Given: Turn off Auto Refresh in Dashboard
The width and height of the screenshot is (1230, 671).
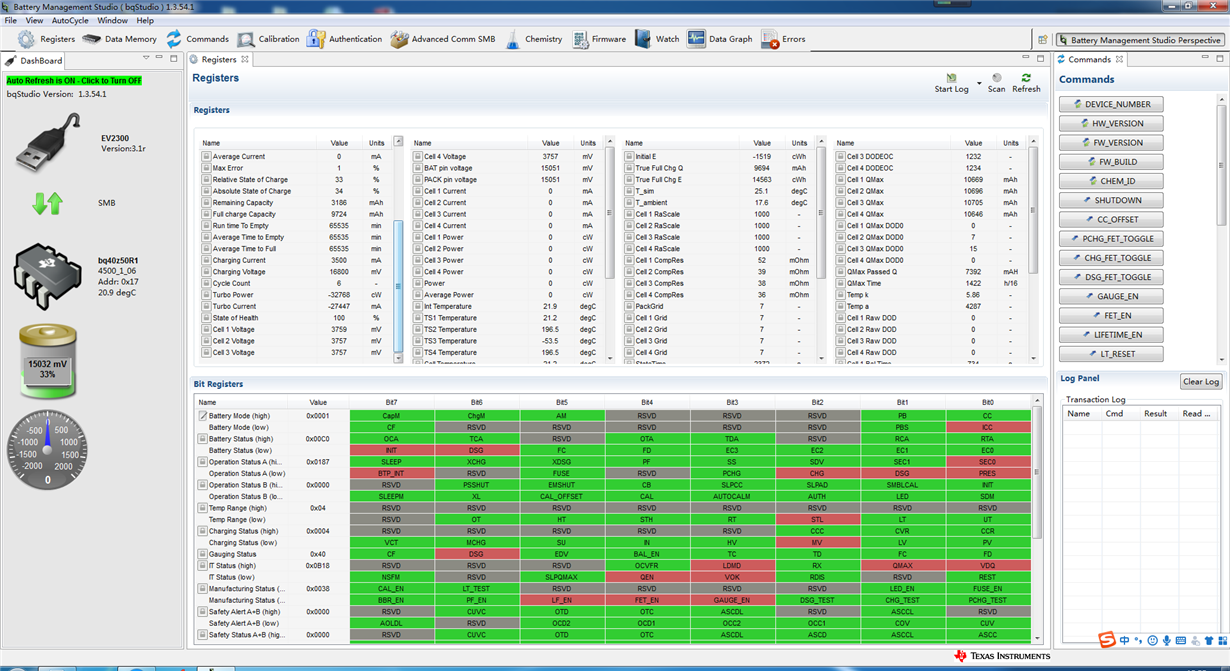Looking at the screenshot, I should [x=74, y=81].
